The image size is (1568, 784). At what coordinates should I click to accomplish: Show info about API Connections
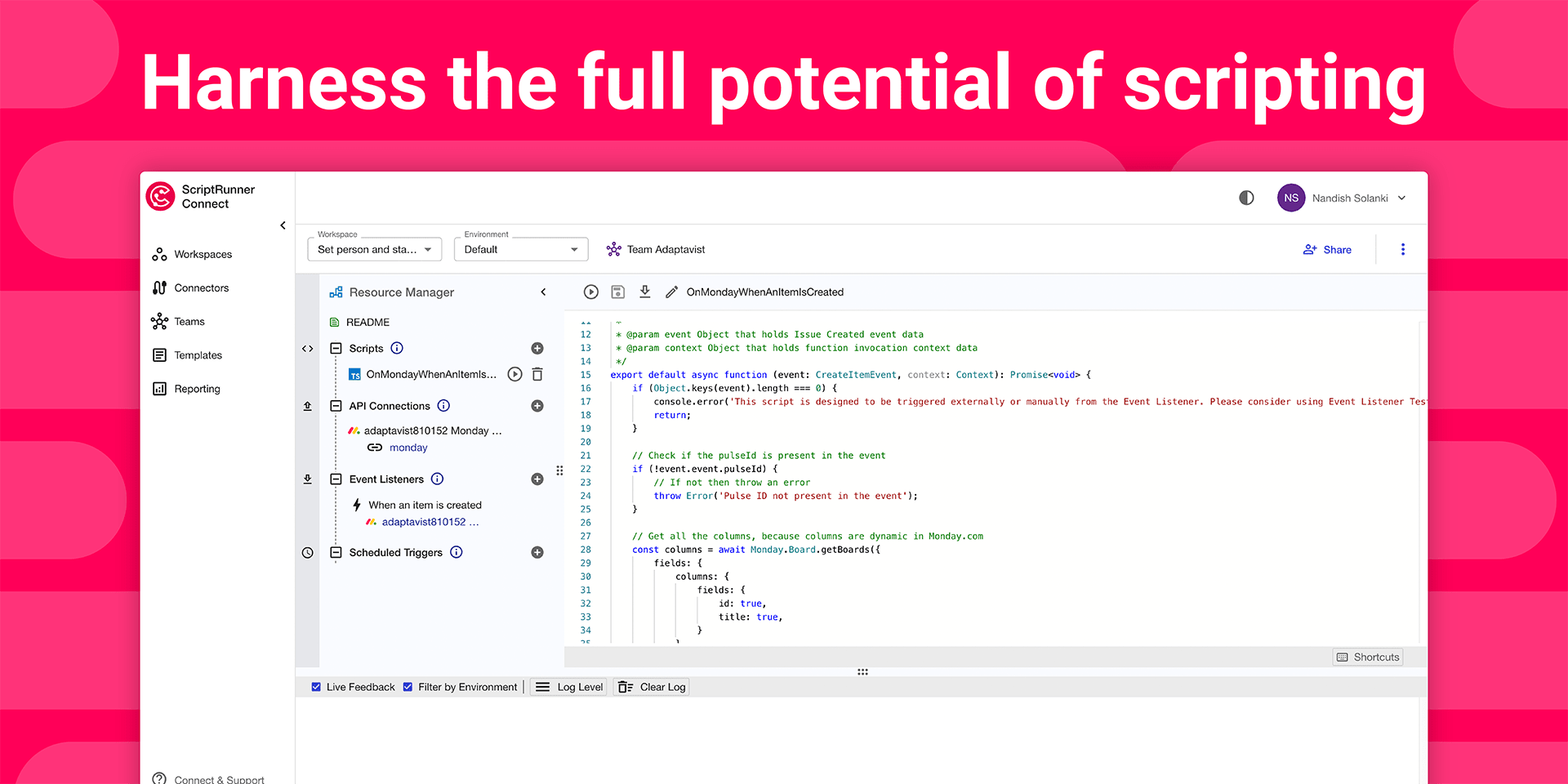443,406
